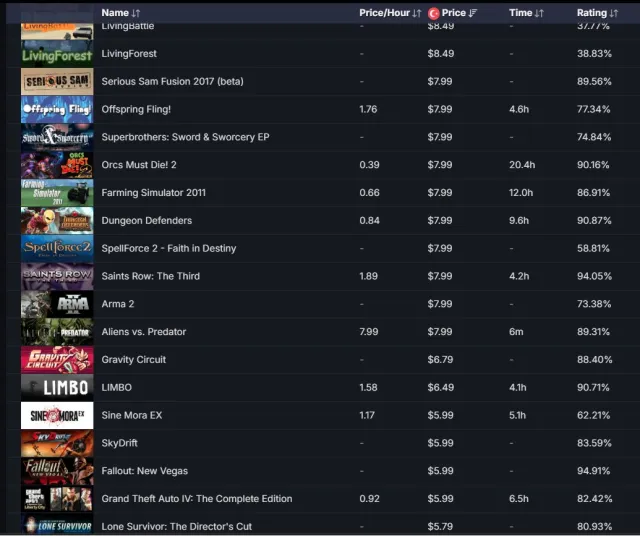
Task: Open the Grand Theft Auto IV thumbnail
Action: [57, 498]
